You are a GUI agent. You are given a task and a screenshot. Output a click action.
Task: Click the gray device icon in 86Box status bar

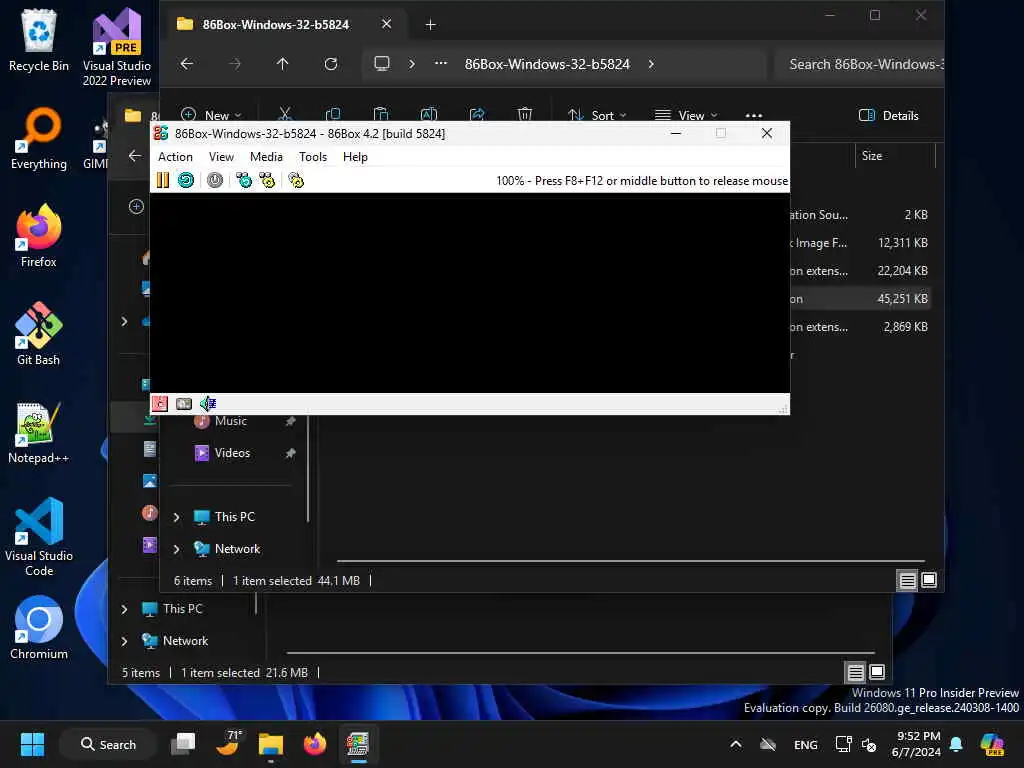[x=184, y=404]
